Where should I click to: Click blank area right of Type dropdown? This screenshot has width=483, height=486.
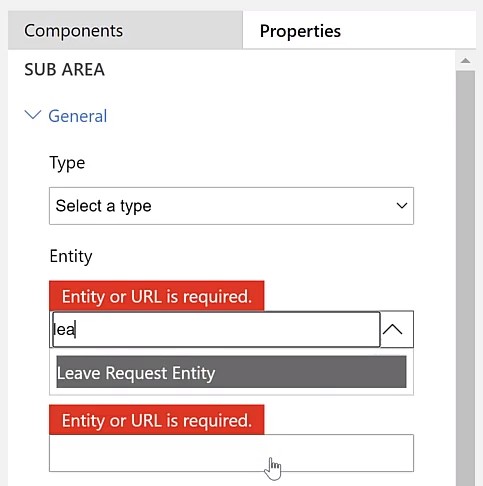click(434, 206)
